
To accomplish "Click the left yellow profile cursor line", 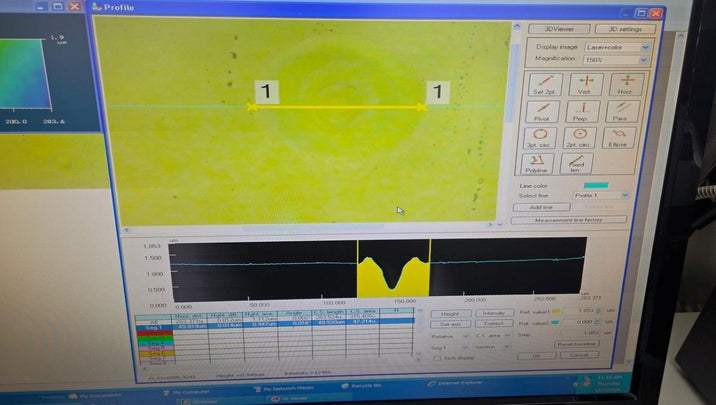I will pyautogui.click(x=358, y=268).
